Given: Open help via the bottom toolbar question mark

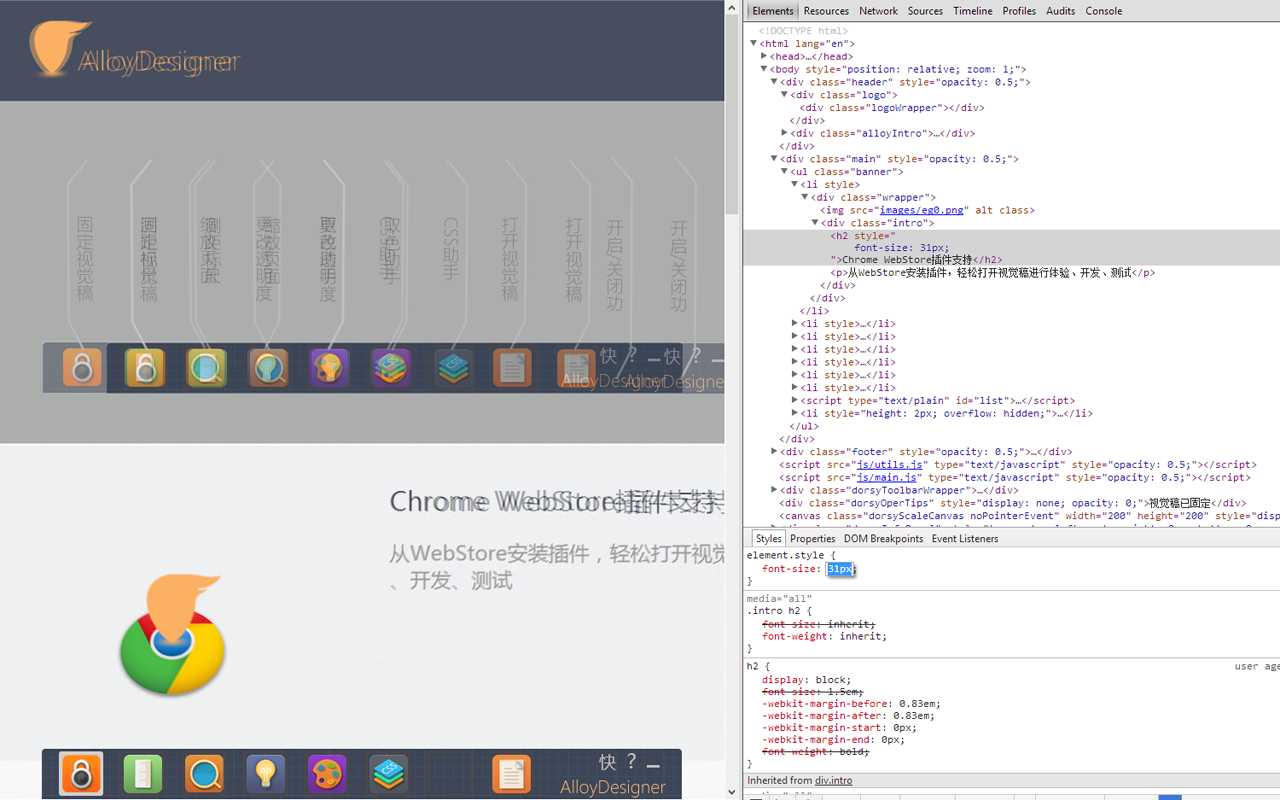Looking at the screenshot, I should [632, 762].
